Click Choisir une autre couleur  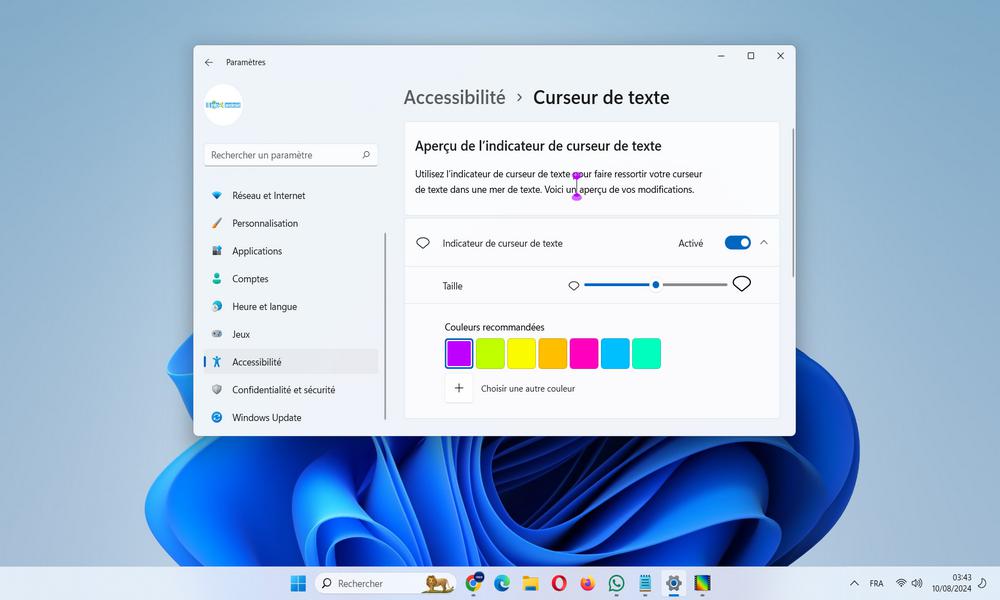(527, 388)
